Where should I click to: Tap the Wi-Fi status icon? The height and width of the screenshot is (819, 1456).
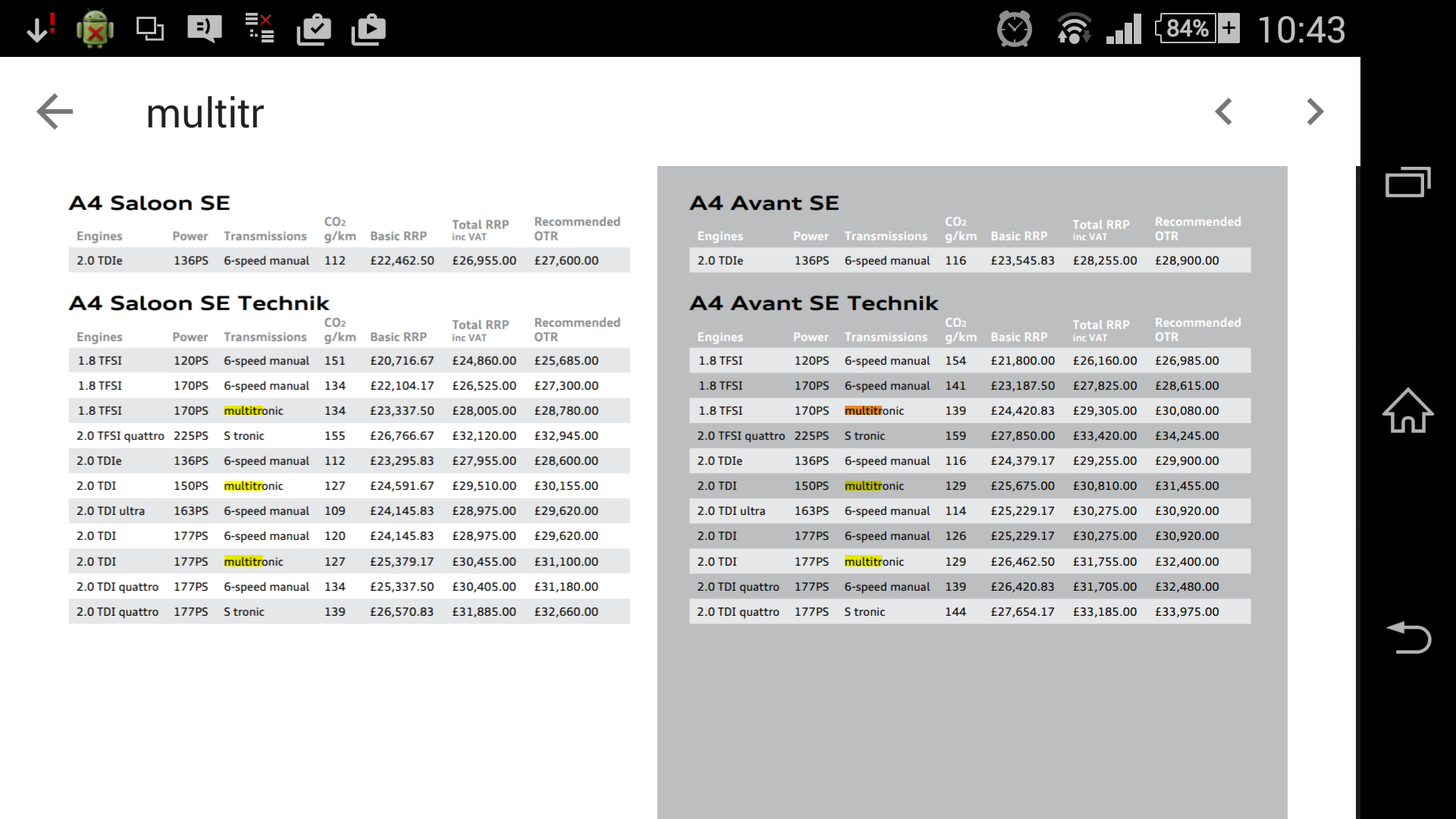(x=1074, y=30)
